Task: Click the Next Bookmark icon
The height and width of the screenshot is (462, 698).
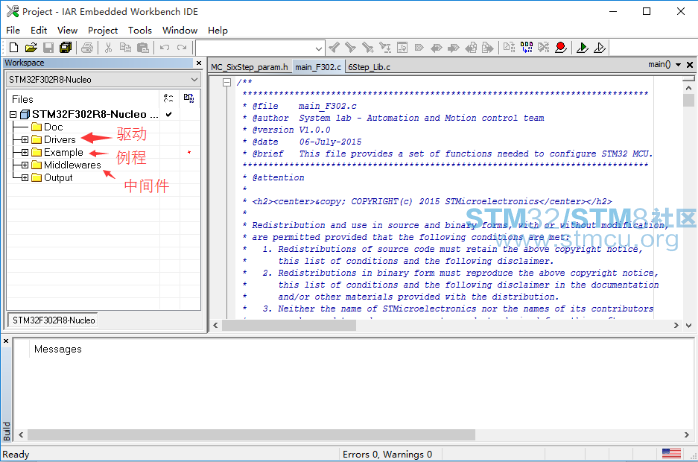Action: (x=453, y=48)
